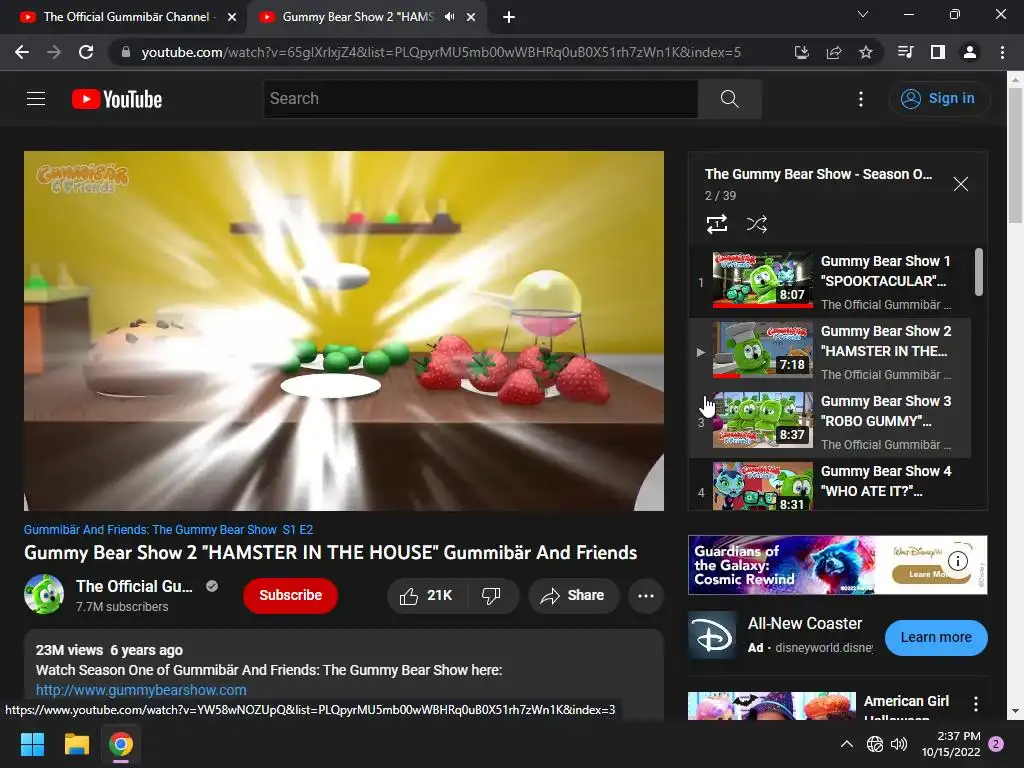Open the channel avatar of Gummibär
This screenshot has width=1024, height=768.
44,594
